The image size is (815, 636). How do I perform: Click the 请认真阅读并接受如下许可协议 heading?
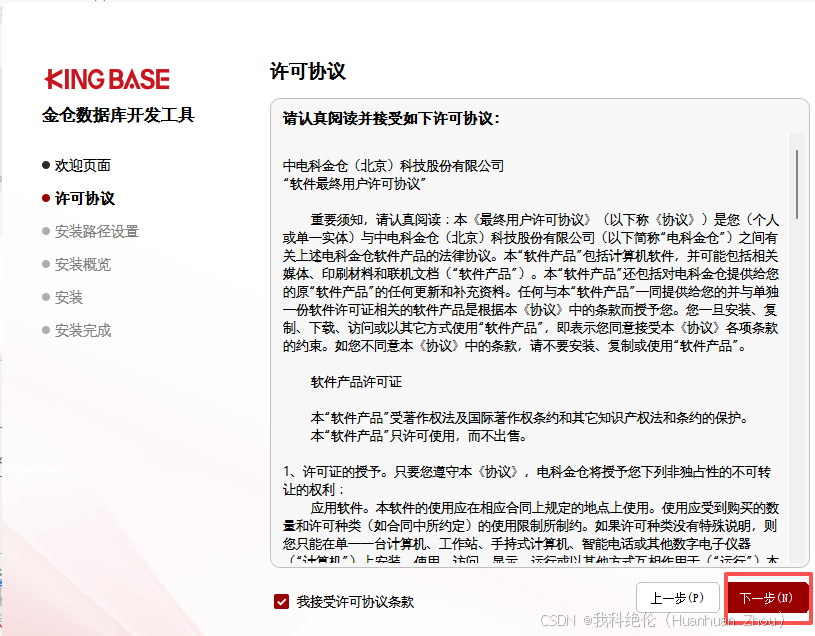(391, 118)
